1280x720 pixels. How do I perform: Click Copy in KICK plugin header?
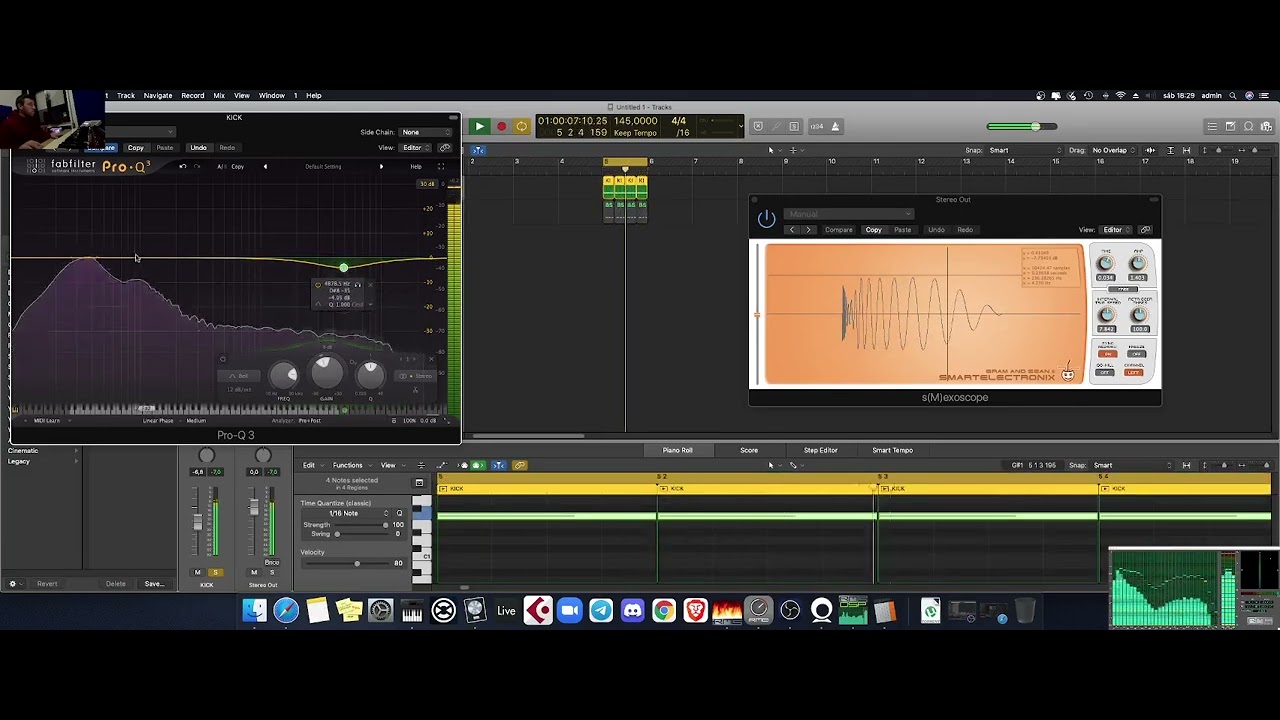[x=135, y=148]
